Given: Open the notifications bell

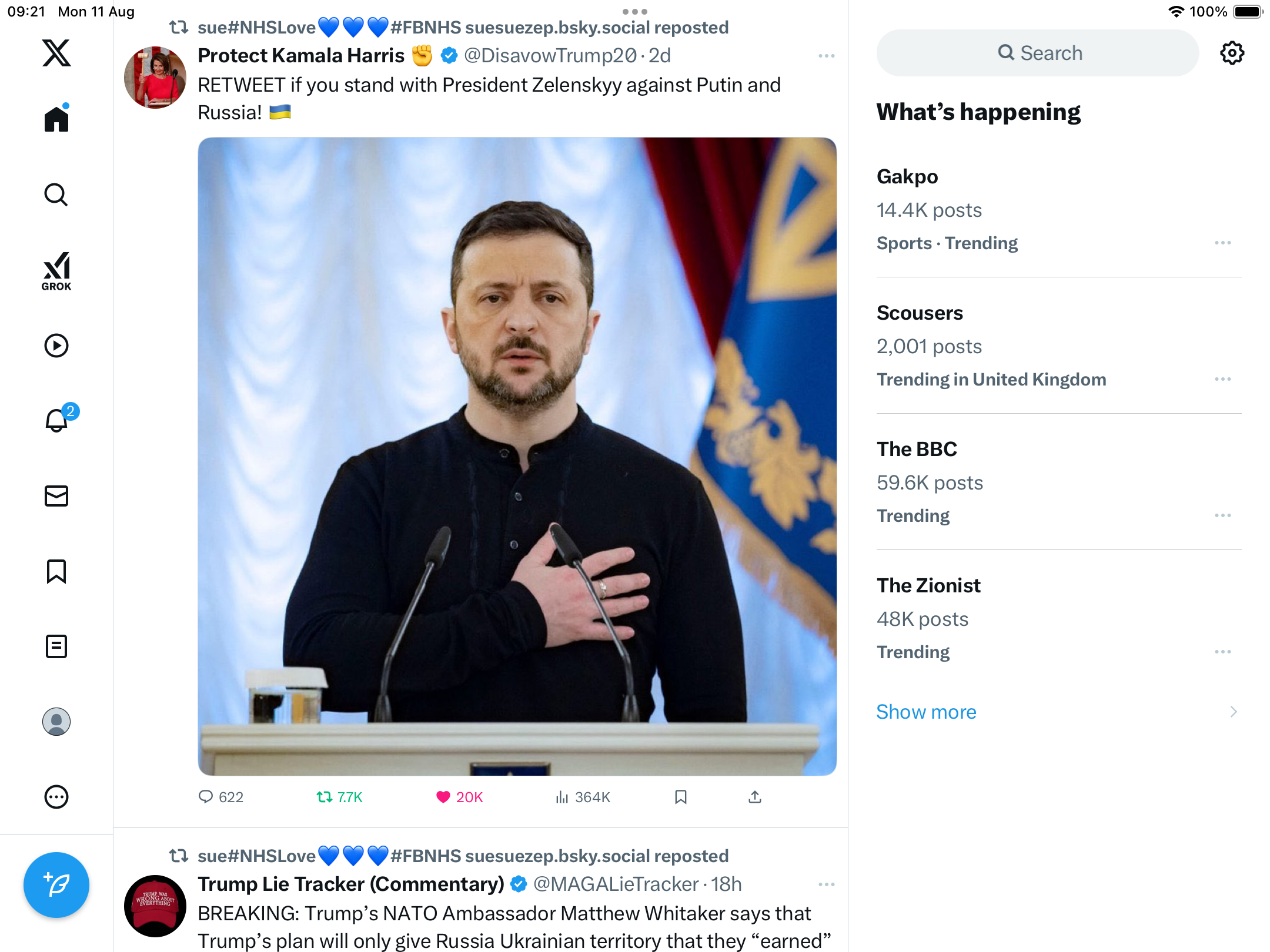Looking at the screenshot, I should point(56,421).
